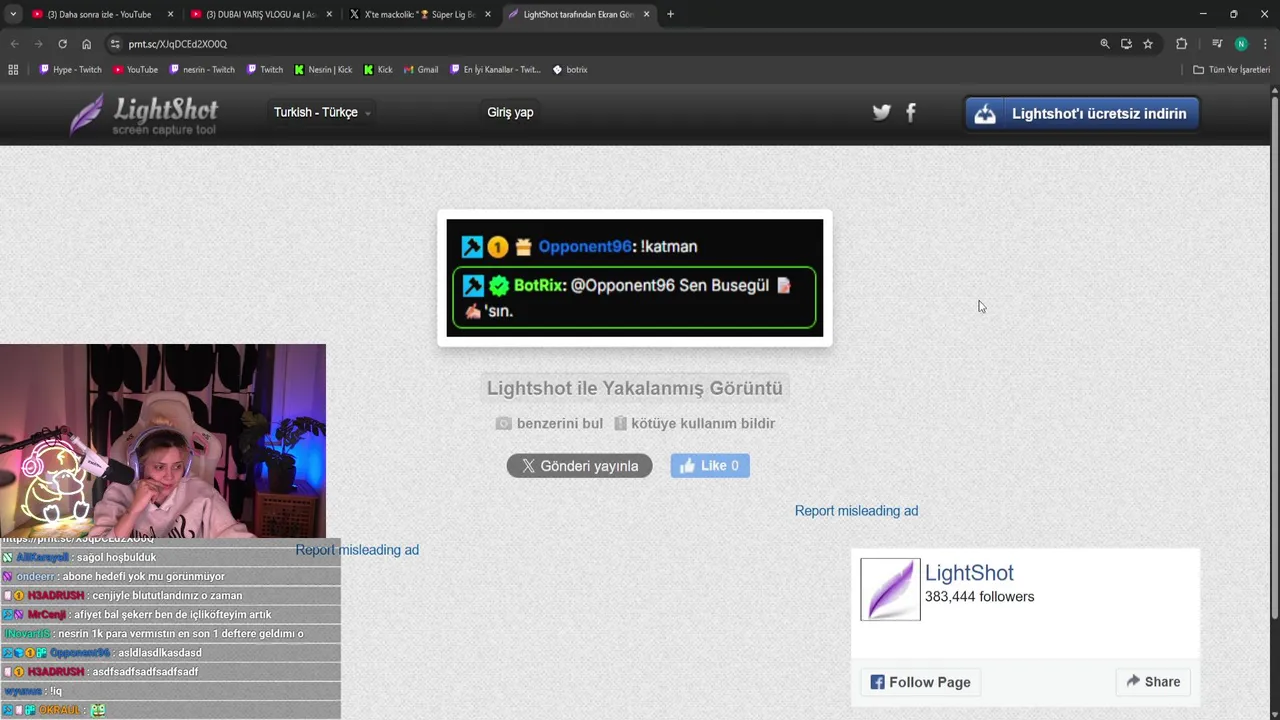
Task: Click the X 'Gönderi yayınla' button
Action: 579,466
